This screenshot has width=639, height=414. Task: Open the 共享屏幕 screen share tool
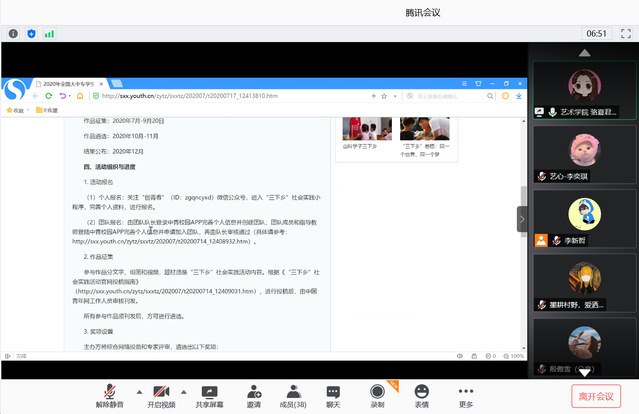pyautogui.click(x=211, y=395)
